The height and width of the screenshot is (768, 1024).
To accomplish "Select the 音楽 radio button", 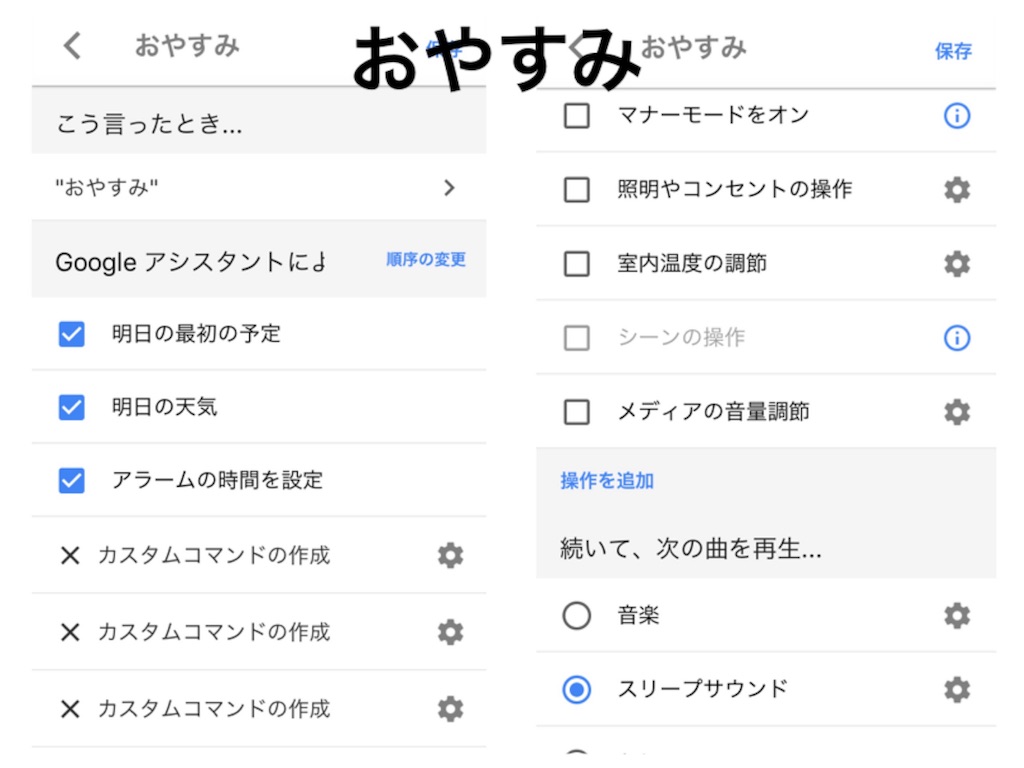I will [x=576, y=616].
